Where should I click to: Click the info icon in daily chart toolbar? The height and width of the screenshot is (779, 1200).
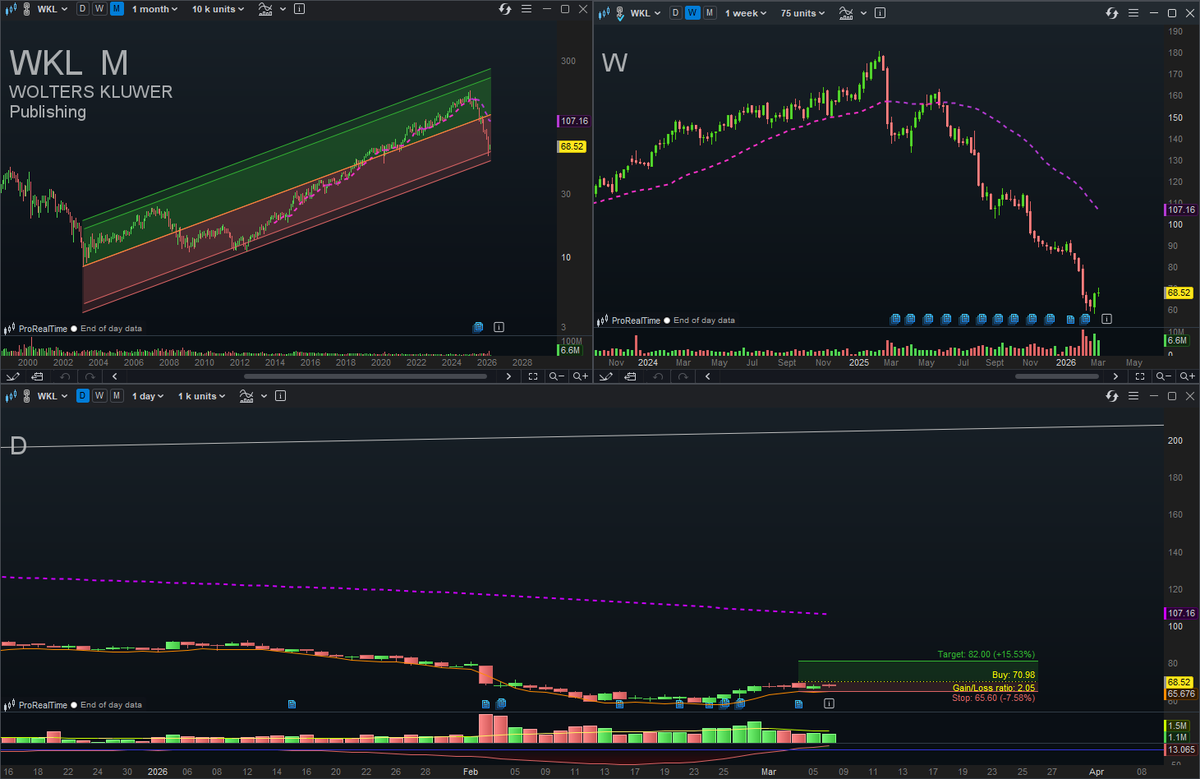pos(283,396)
